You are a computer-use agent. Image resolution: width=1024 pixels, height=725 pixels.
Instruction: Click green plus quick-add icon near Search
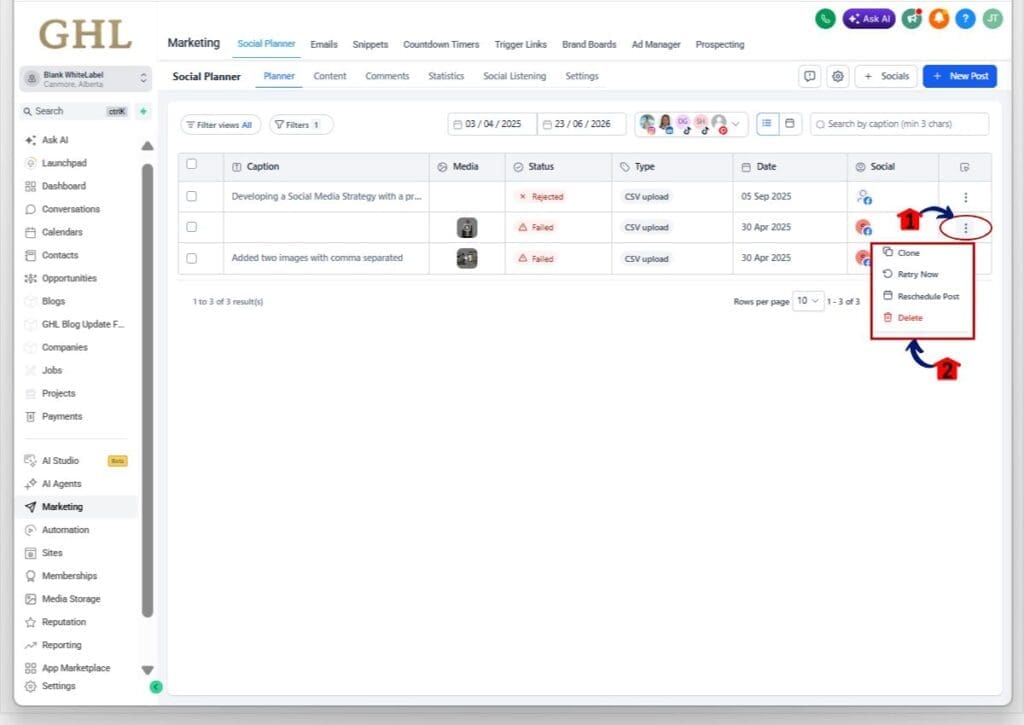(143, 112)
